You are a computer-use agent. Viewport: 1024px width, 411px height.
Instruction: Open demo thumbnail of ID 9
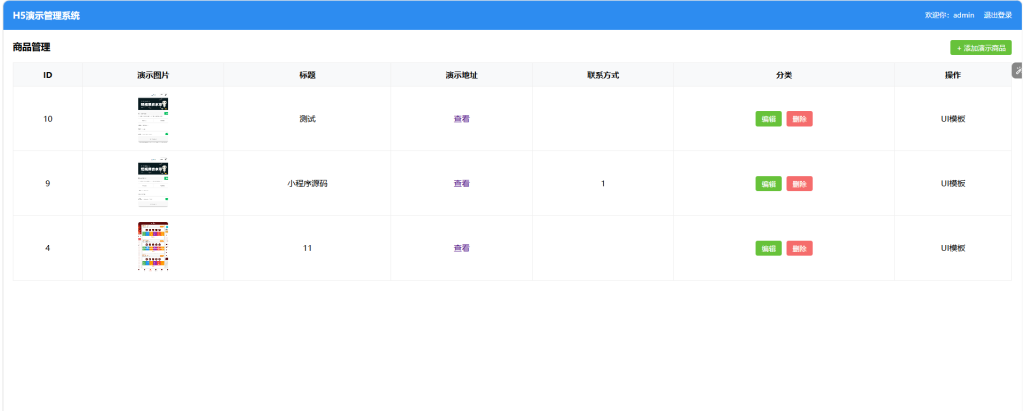(153, 183)
